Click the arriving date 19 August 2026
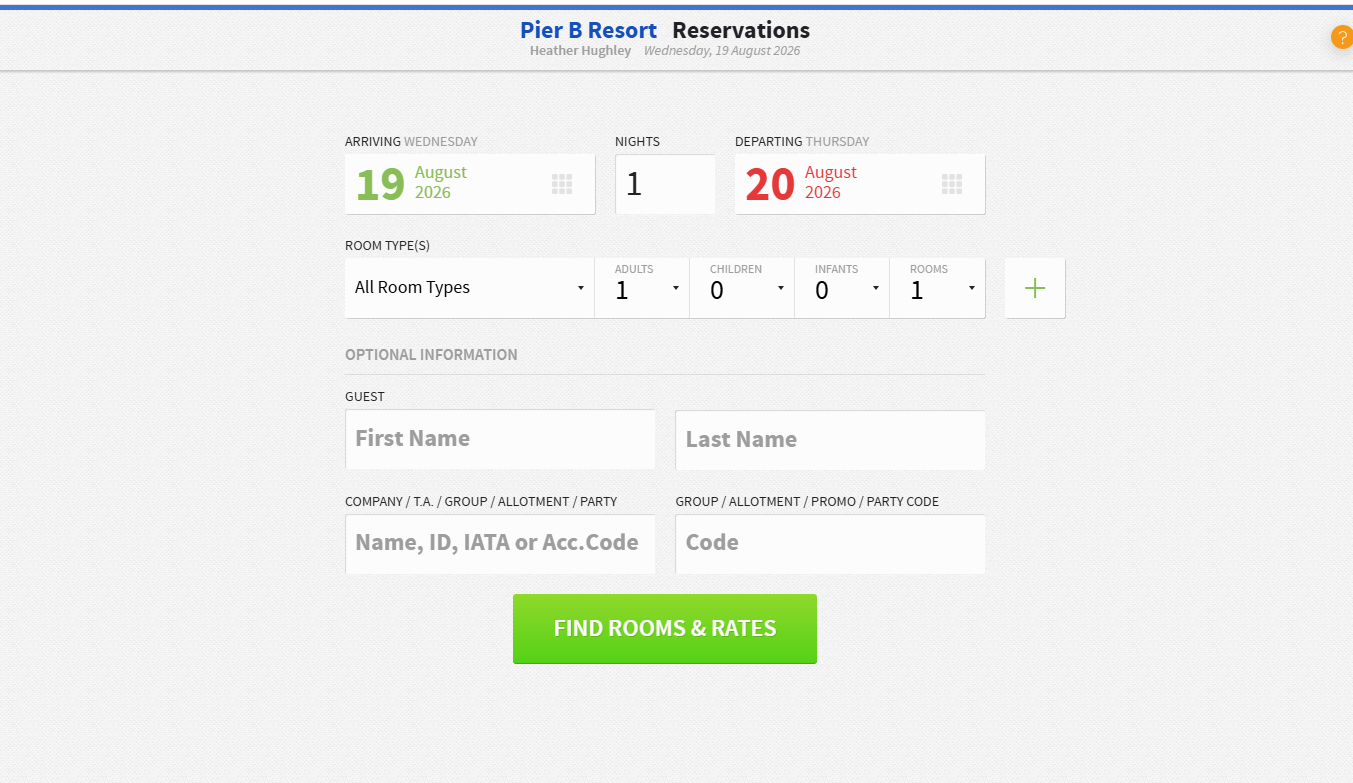The width and height of the screenshot is (1353, 783). click(x=412, y=184)
